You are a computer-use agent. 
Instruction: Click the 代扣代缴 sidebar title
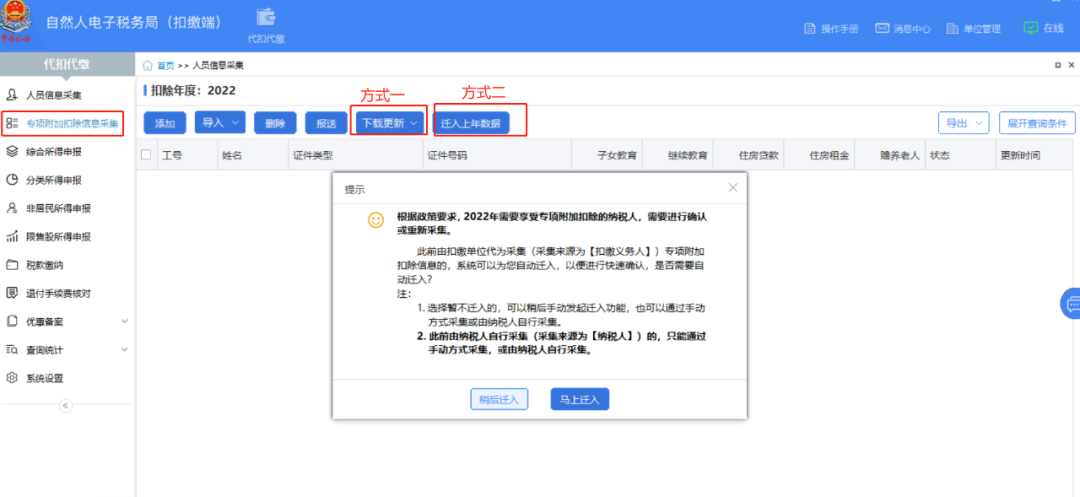click(x=67, y=65)
